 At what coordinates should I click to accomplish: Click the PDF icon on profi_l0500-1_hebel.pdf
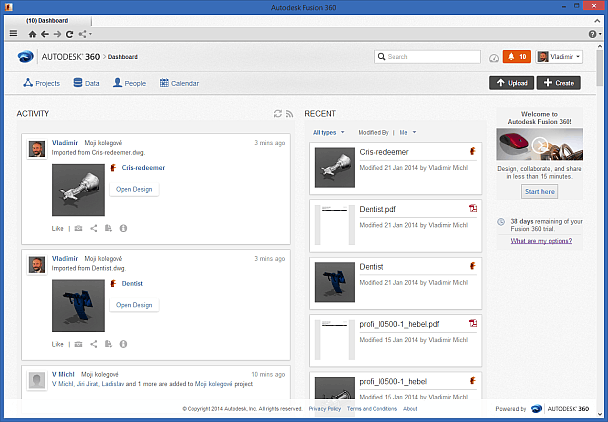coord(473,323)
